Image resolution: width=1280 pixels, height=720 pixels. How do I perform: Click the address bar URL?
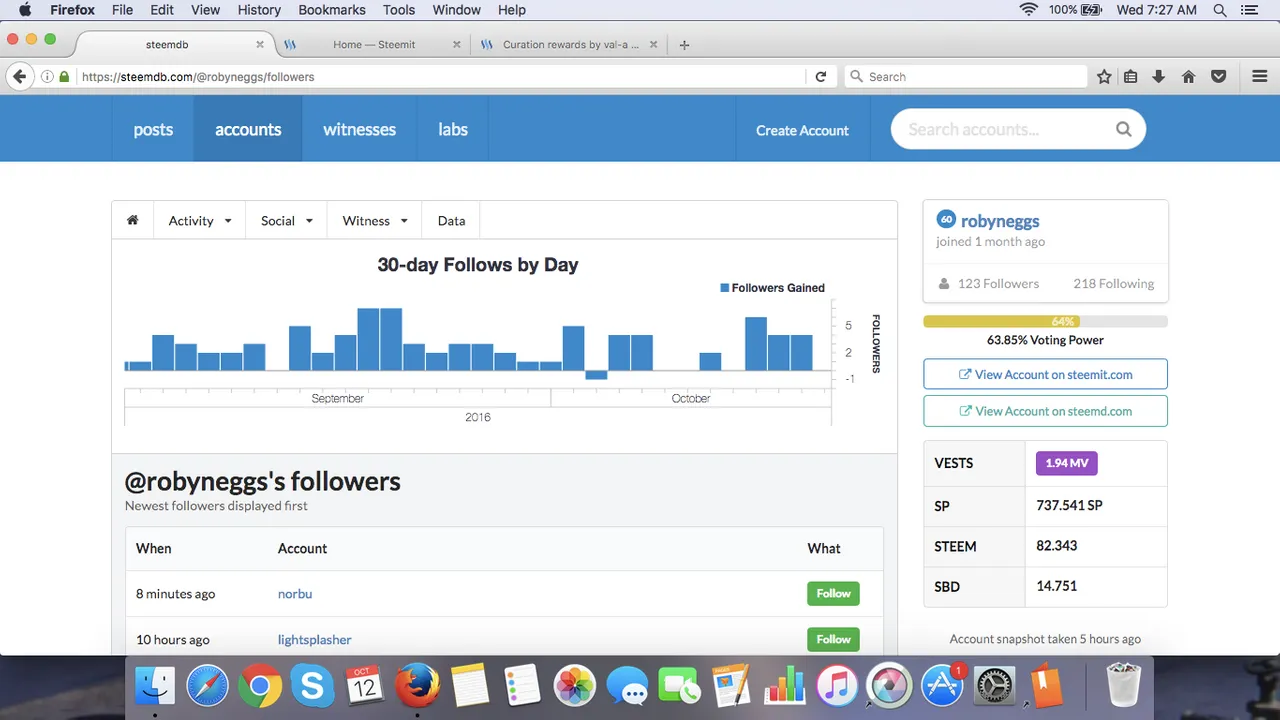tap(198, 76)
